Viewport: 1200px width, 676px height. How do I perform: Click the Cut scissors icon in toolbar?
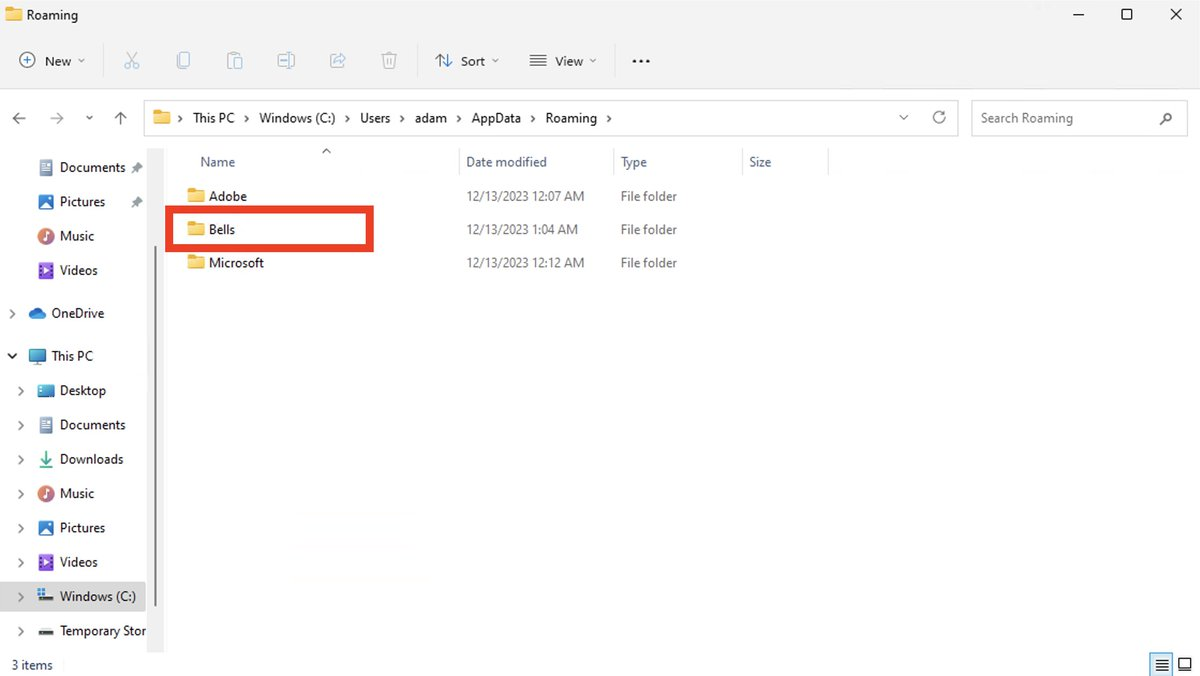pyautogui.click(x=131, y=61)
